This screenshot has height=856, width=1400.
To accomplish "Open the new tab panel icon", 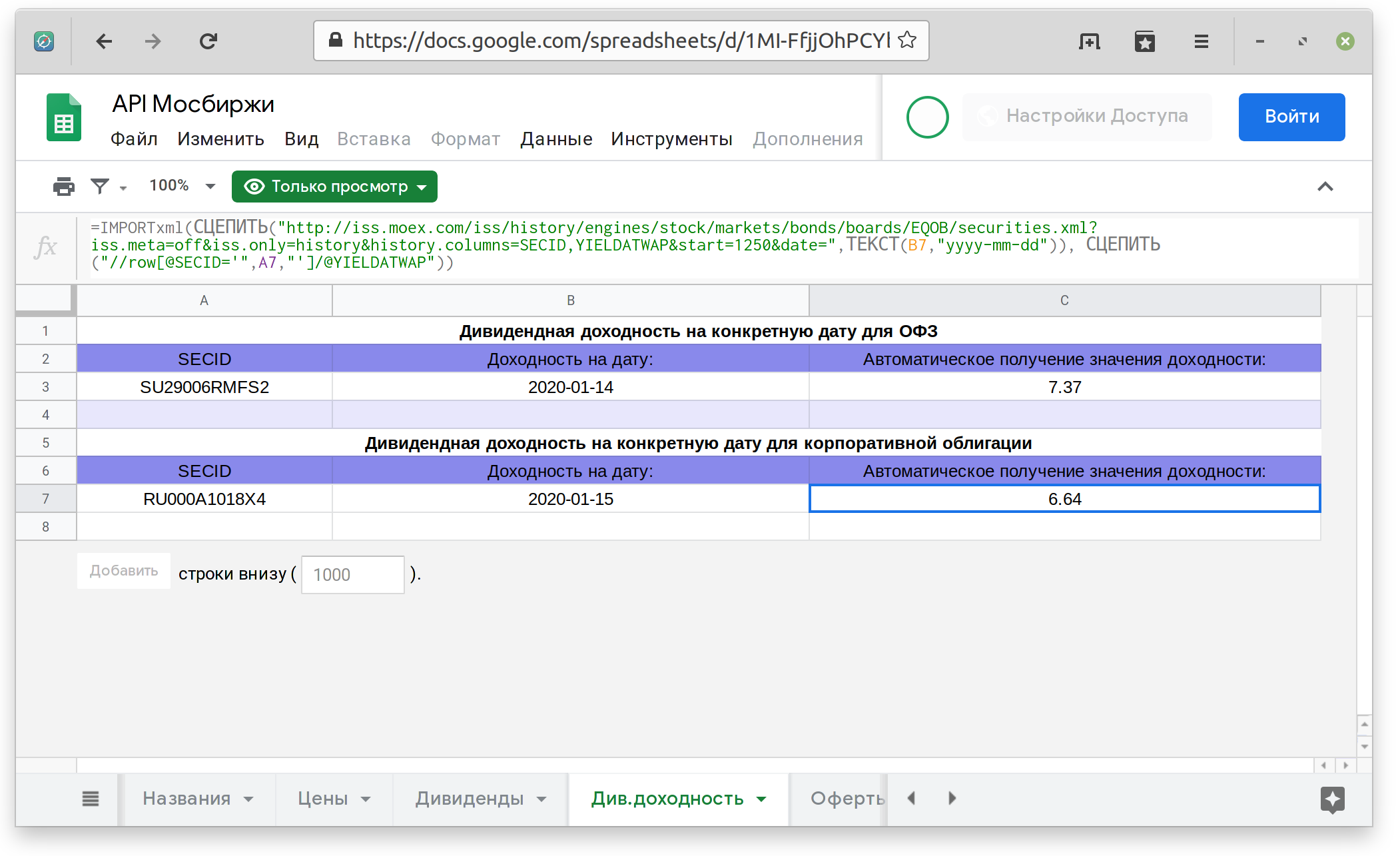I will coord(1090,41).
